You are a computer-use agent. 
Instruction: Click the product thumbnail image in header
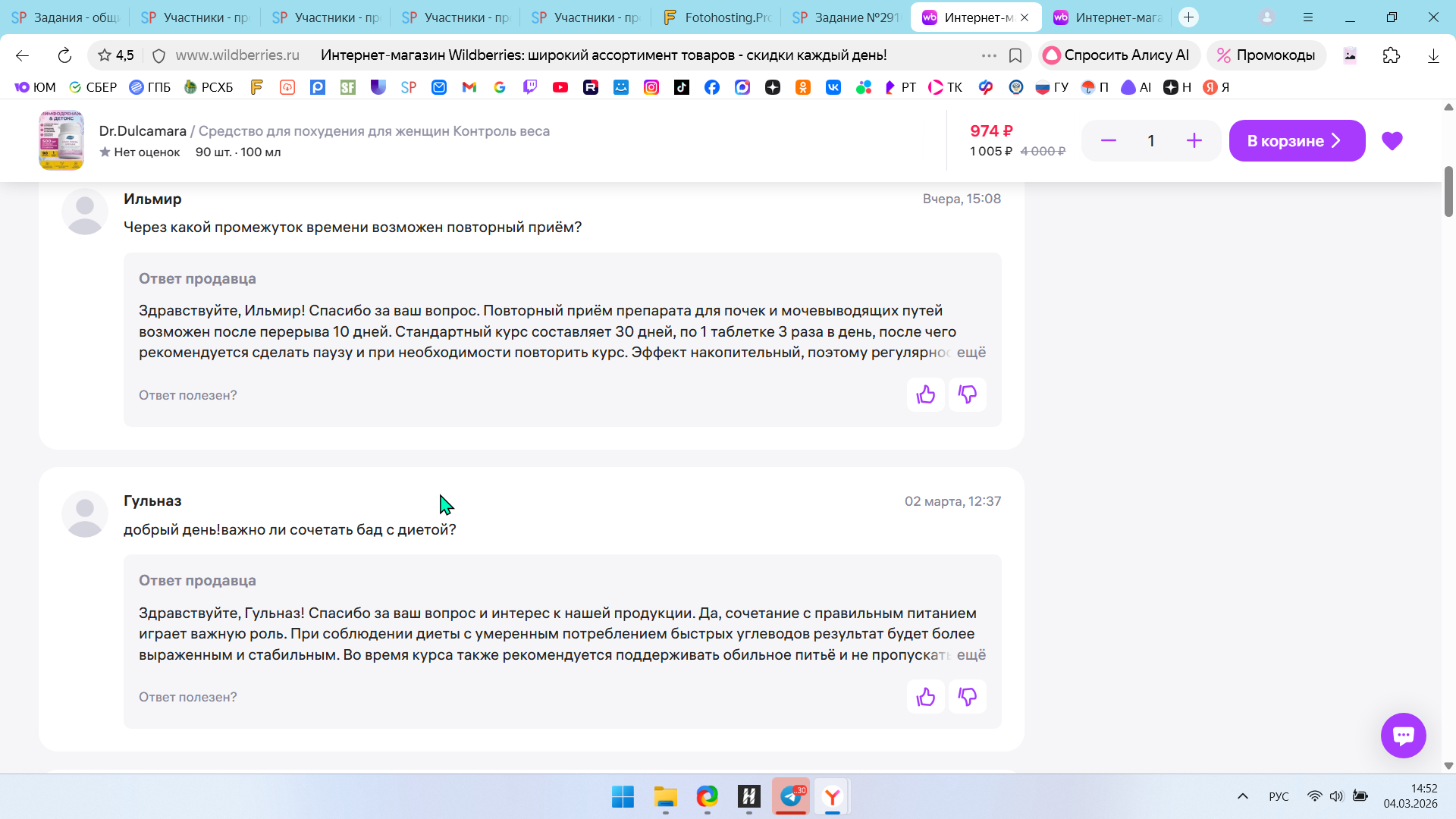(61, 141)
